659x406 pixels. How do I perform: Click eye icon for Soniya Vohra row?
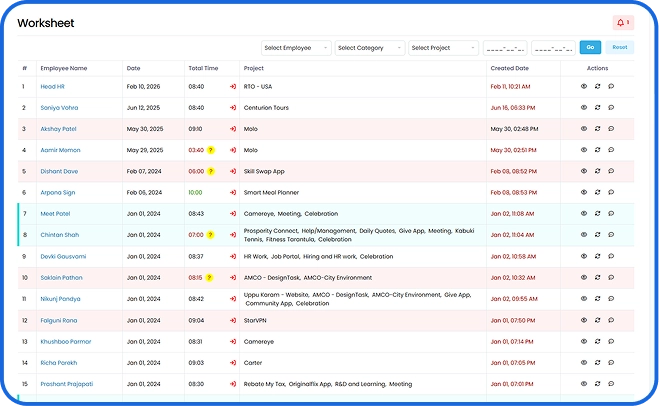pyautogui.click(x=584, y=108)
